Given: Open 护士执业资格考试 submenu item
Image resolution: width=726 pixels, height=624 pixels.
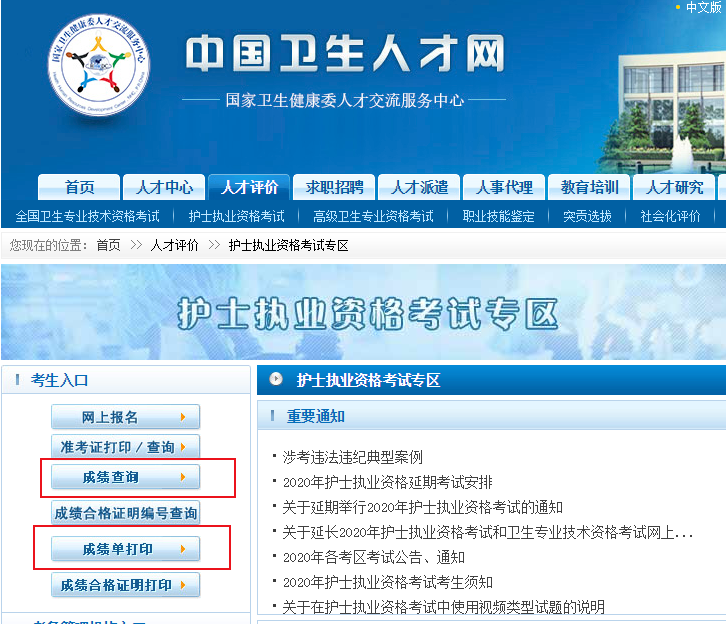Looking at the screenshot, I should pos(236,216).
